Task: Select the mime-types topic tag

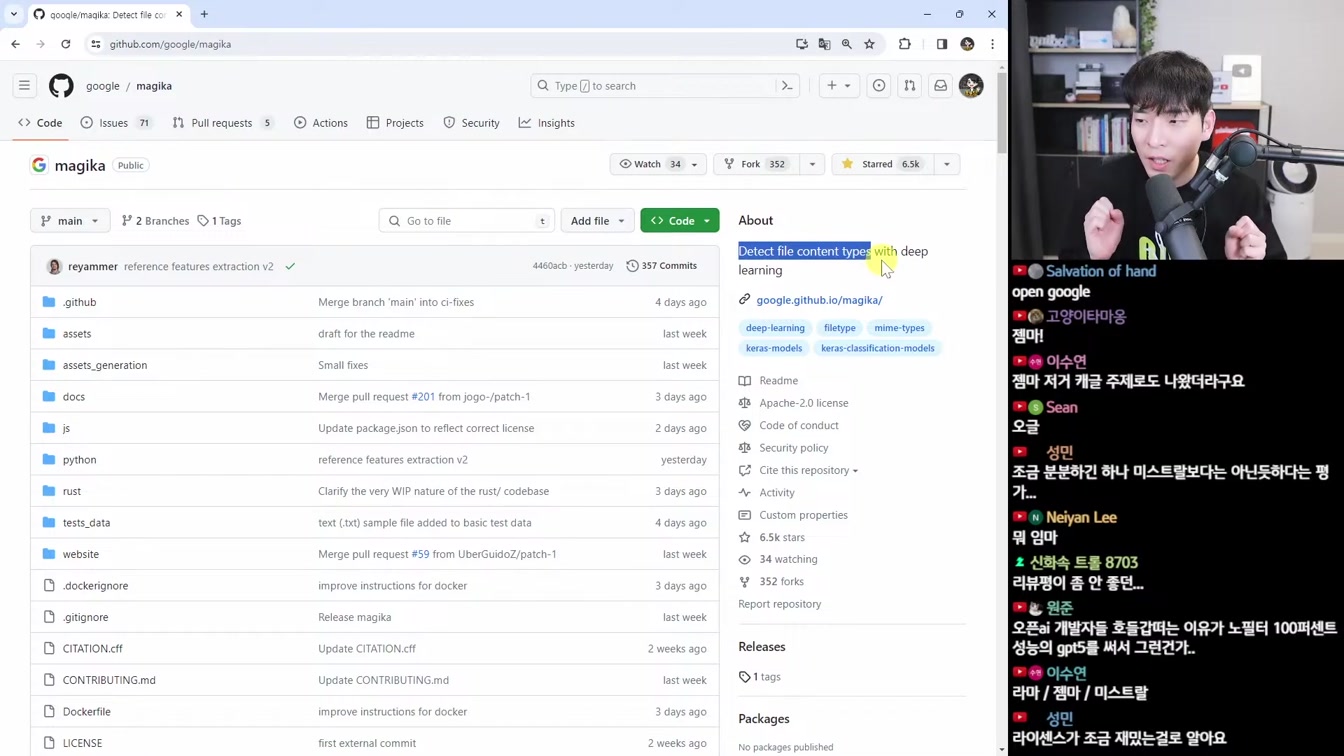Action: [899, 328]
